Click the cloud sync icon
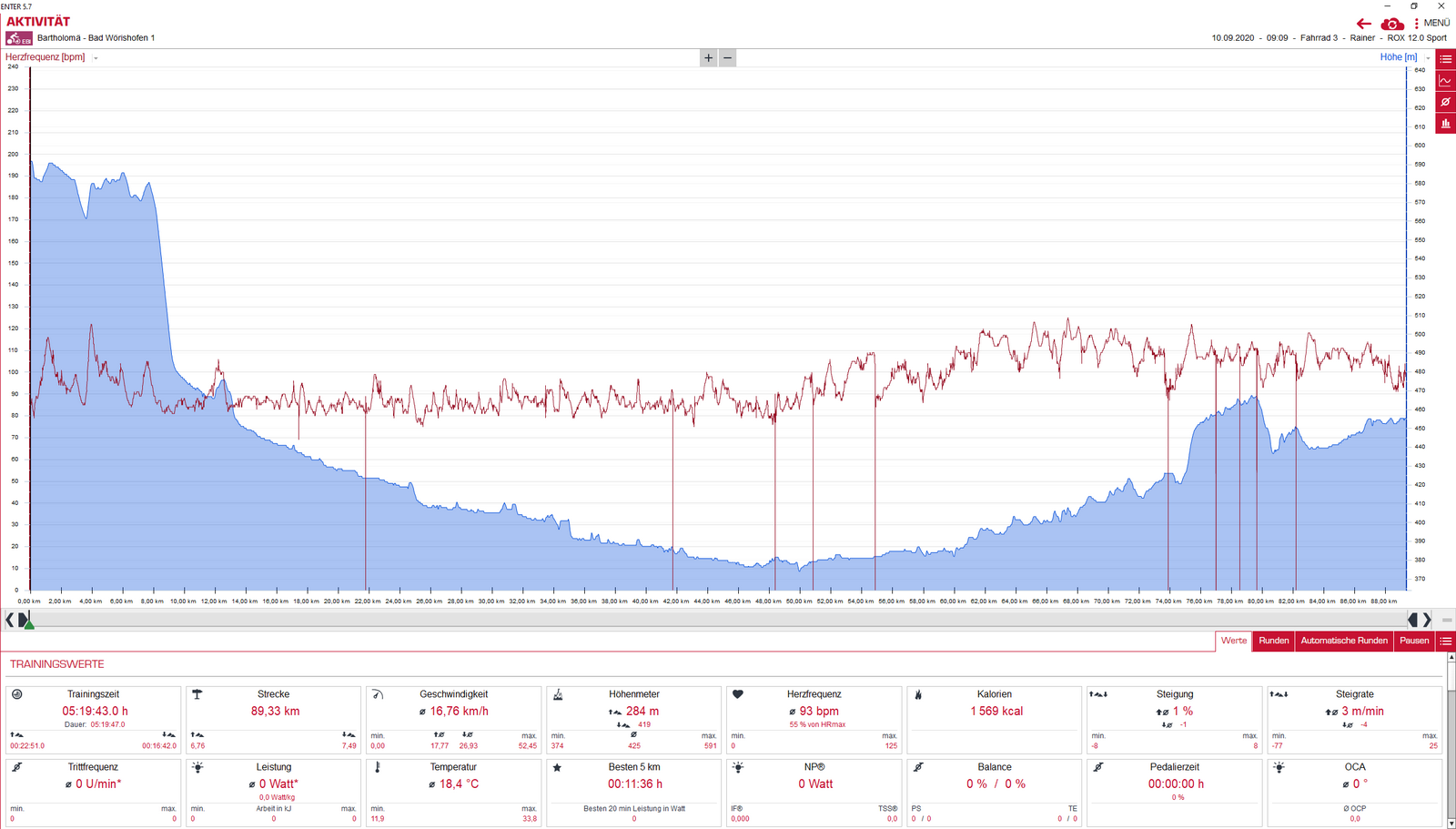Image resolution: width=1456 pixels, height=829 pixels. [x=1391, y=24]
